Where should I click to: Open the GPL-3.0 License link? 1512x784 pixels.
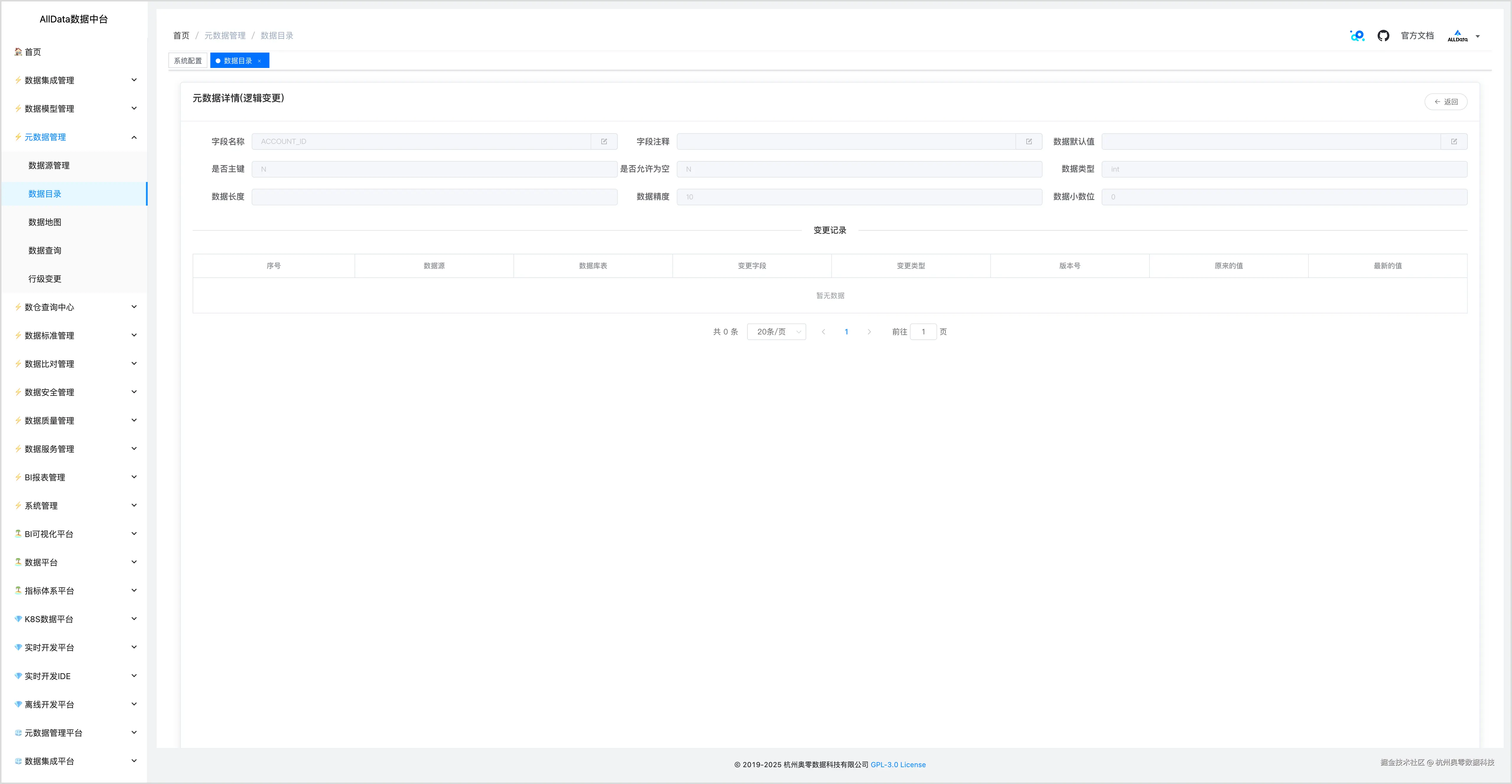pyautogui.click(x=898, y=765)
